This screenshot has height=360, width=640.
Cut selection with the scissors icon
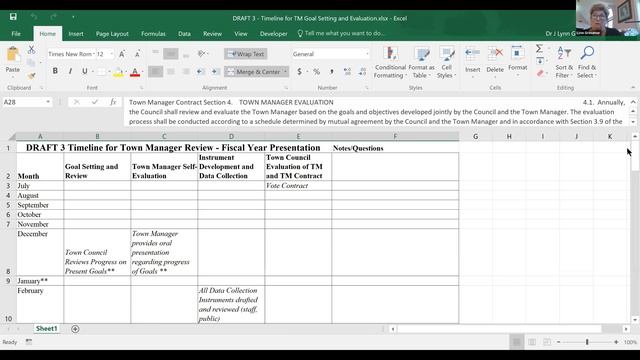pyautogui.click(x=31, y=50)
